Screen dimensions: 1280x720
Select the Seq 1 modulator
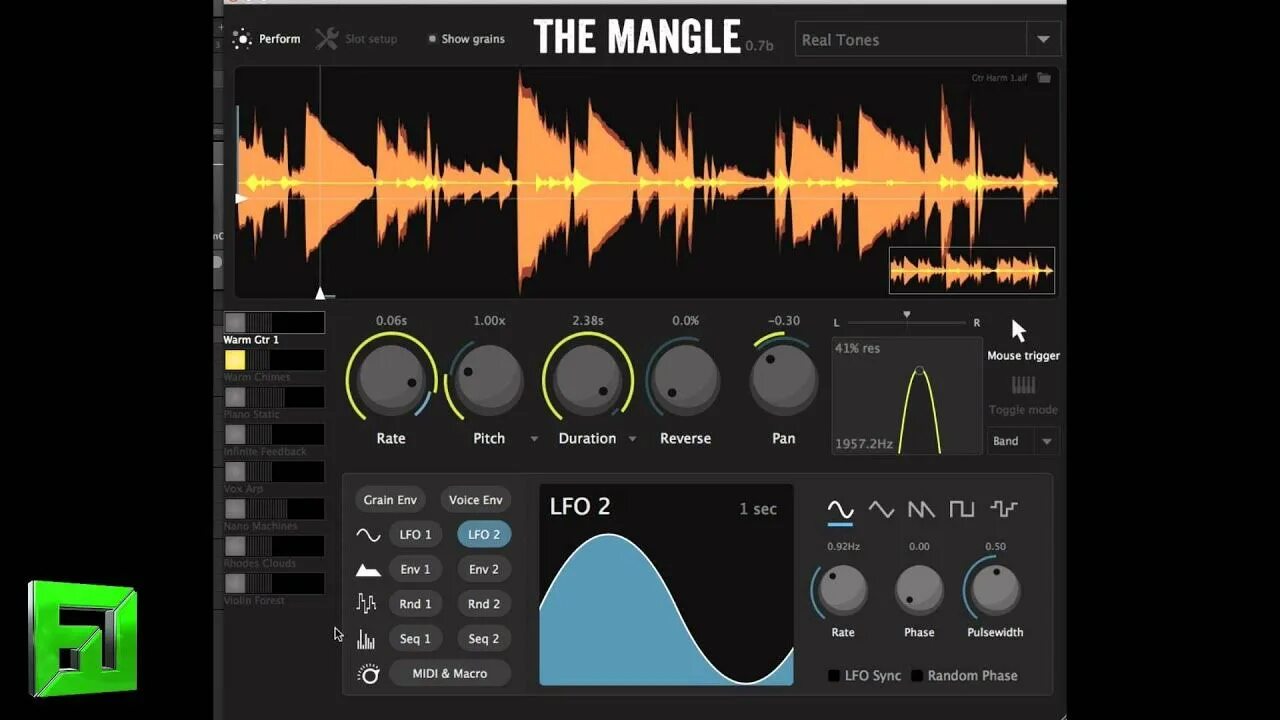pyautogui.click(x=416, y=639)
